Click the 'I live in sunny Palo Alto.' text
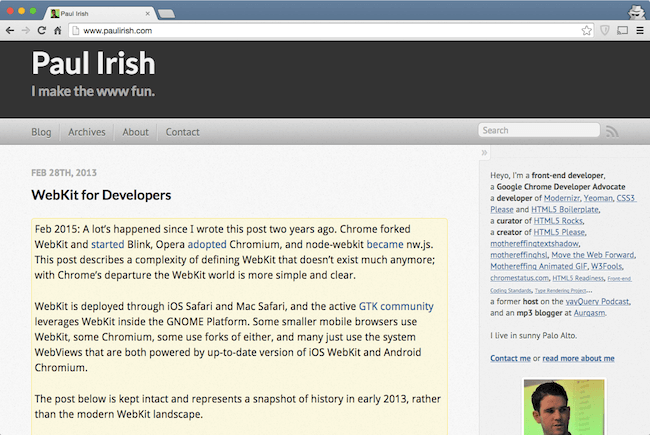The image size is (650, 435). click(x=533, y=335)
